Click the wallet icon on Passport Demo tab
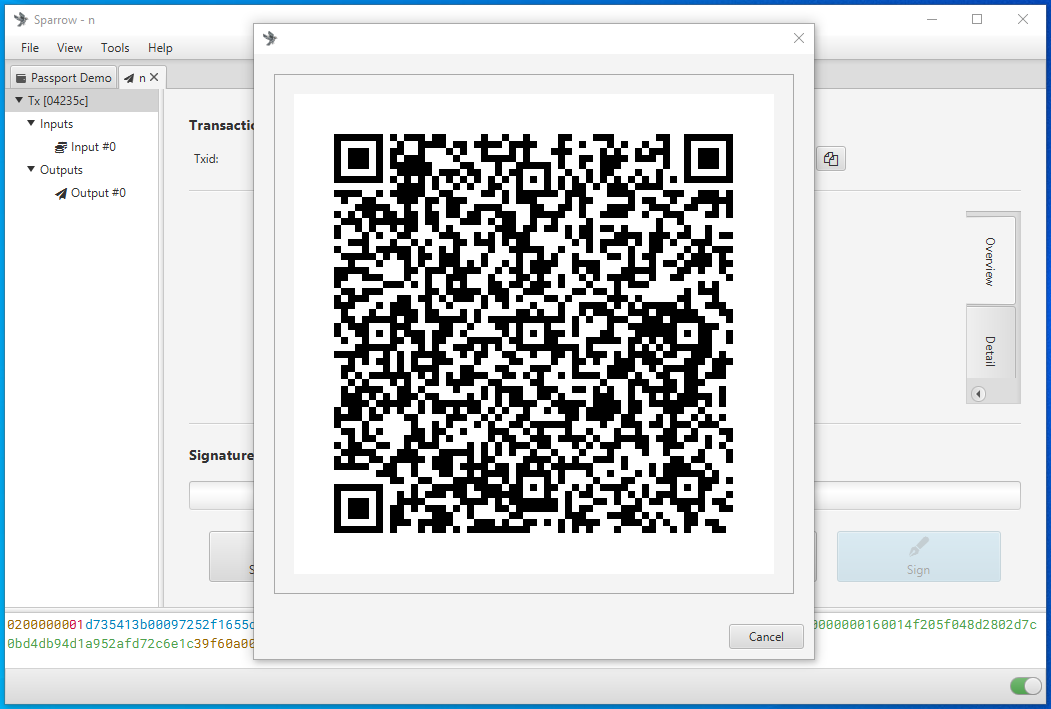The image size is (1051, 709). pos(21,78)
